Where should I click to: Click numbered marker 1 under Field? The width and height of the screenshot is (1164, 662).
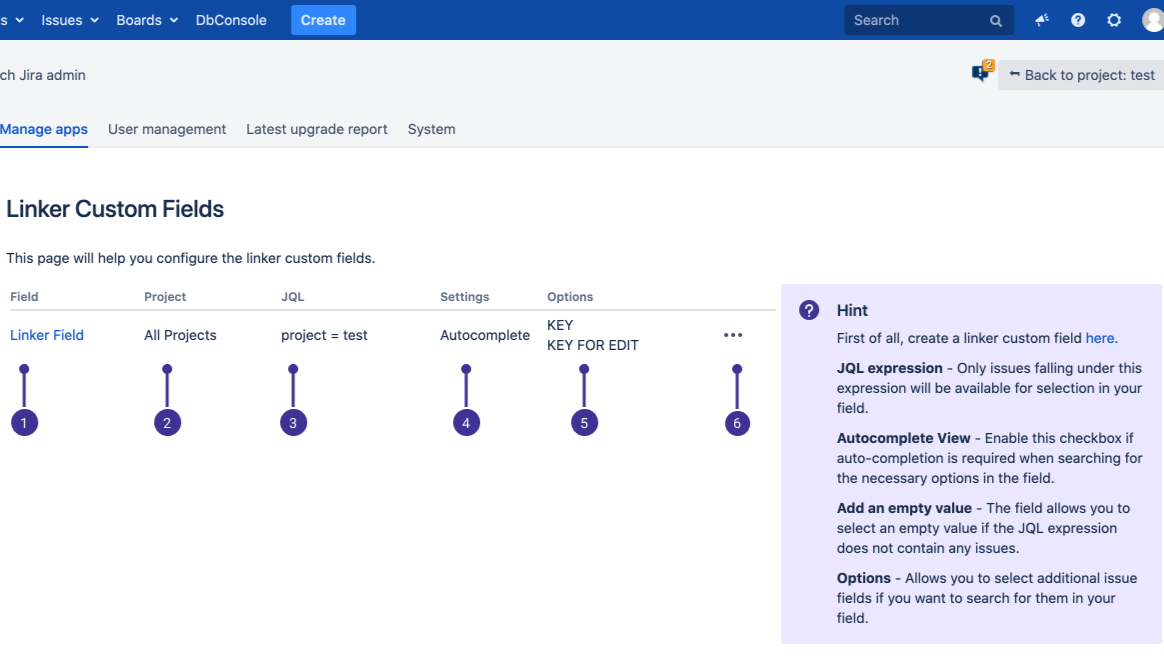(24, 423)
